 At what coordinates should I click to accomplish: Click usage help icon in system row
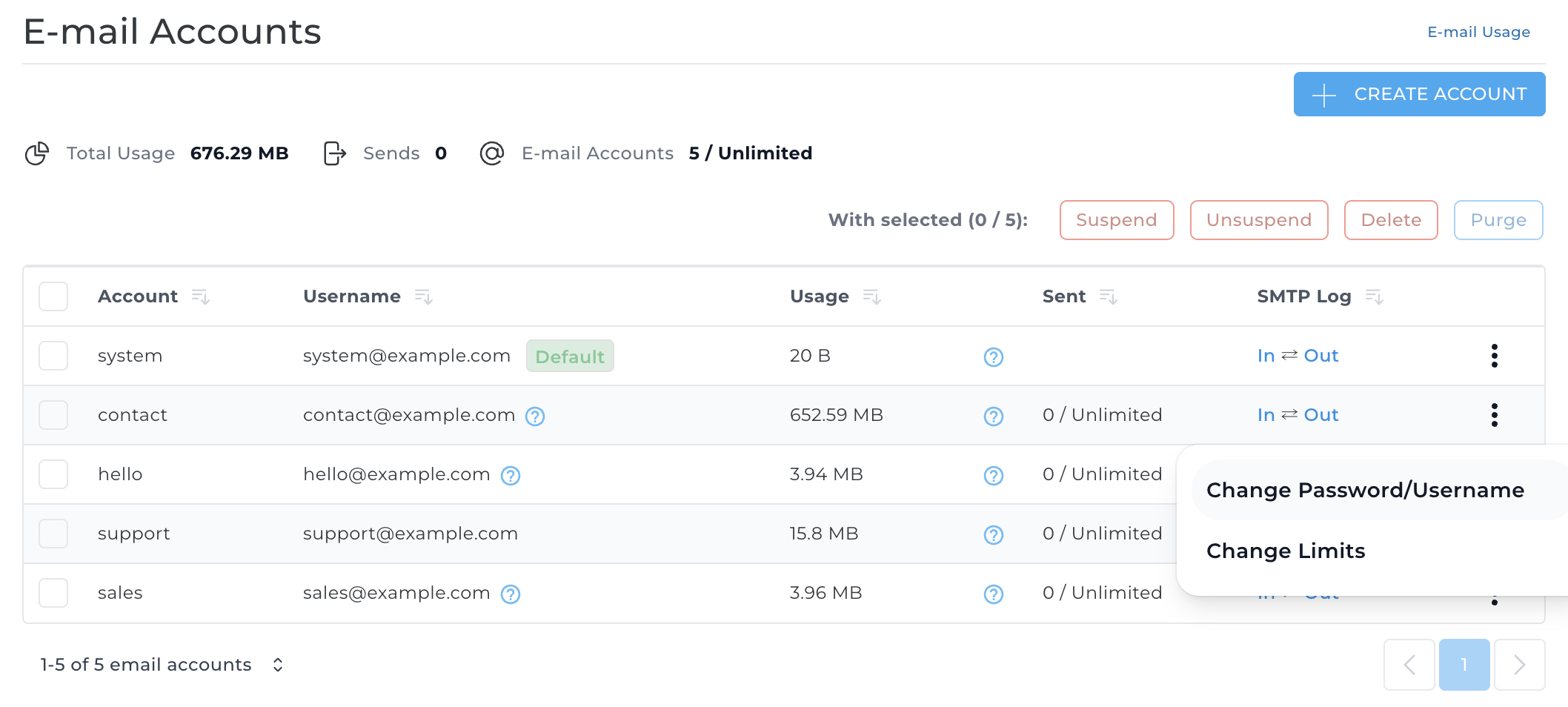point(993,357)
